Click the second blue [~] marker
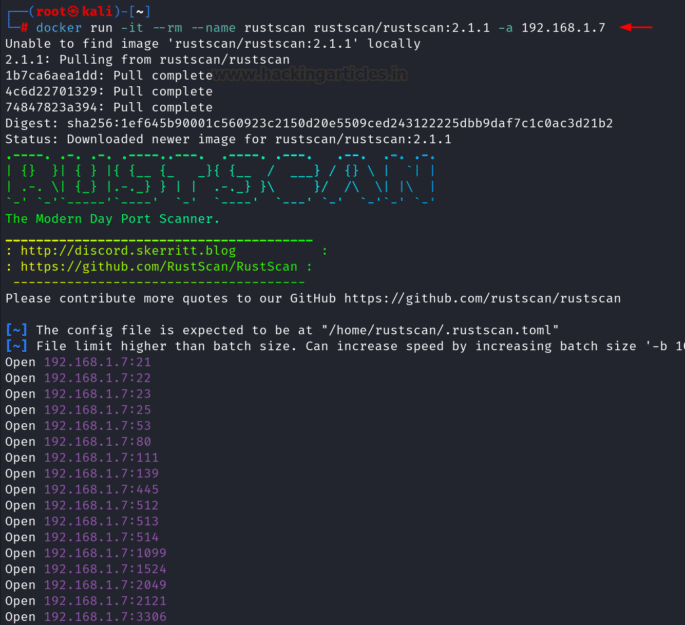This screenshot has height=625, width=685. (17, 346)
